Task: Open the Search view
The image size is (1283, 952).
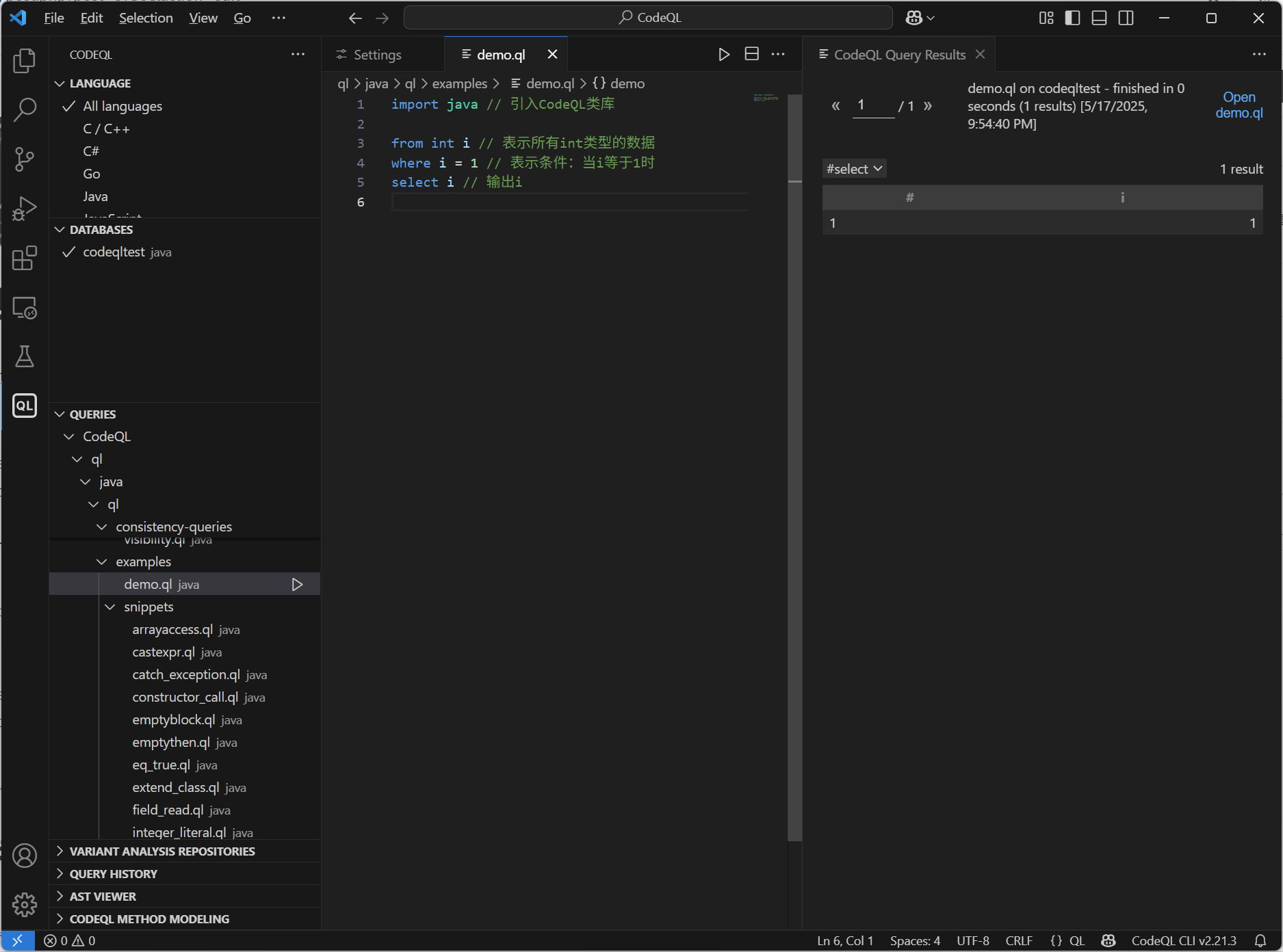Action: (25, 109)
